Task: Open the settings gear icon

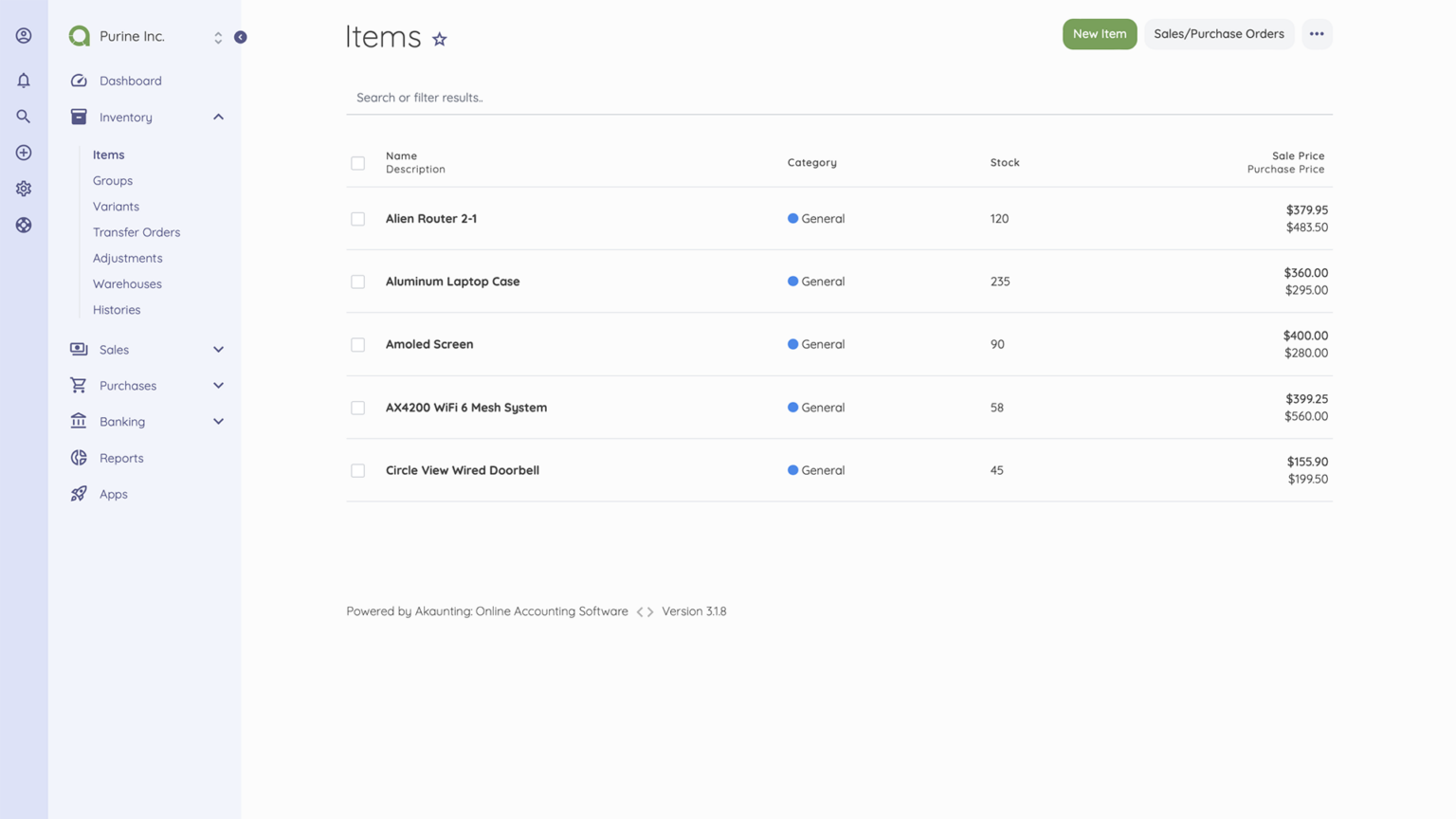Action: coord(23,188)
